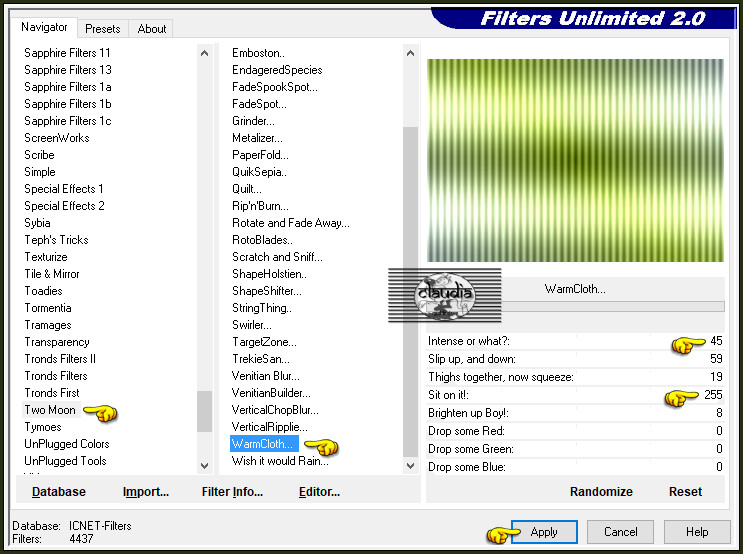Select EndageredSpecies filter
The width and height of the screenshot is (743, 554).
277,70
